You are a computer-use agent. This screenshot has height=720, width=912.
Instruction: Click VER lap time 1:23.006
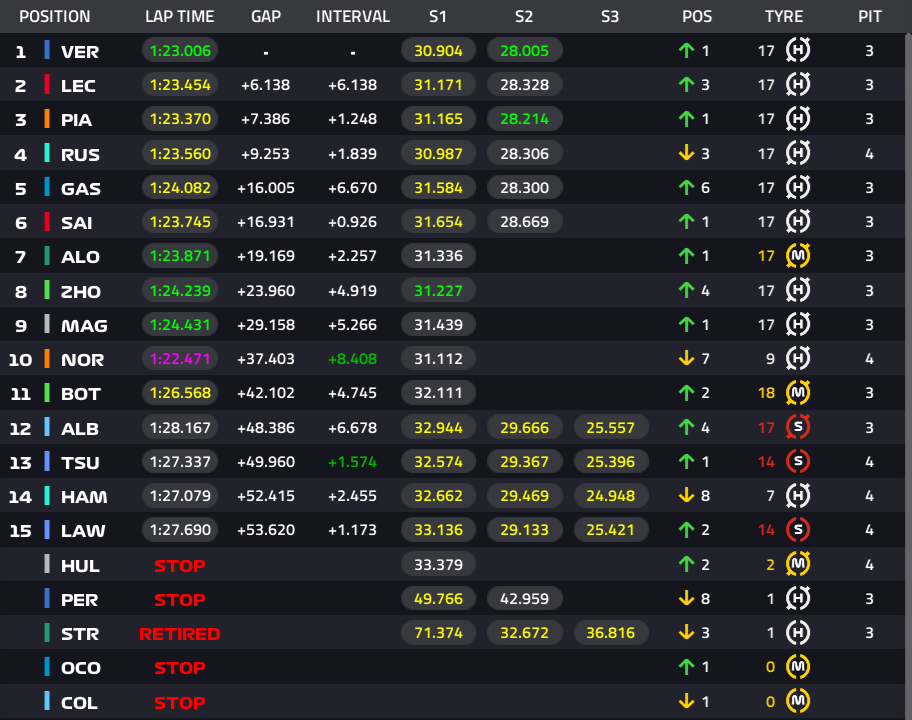(180, 51)
